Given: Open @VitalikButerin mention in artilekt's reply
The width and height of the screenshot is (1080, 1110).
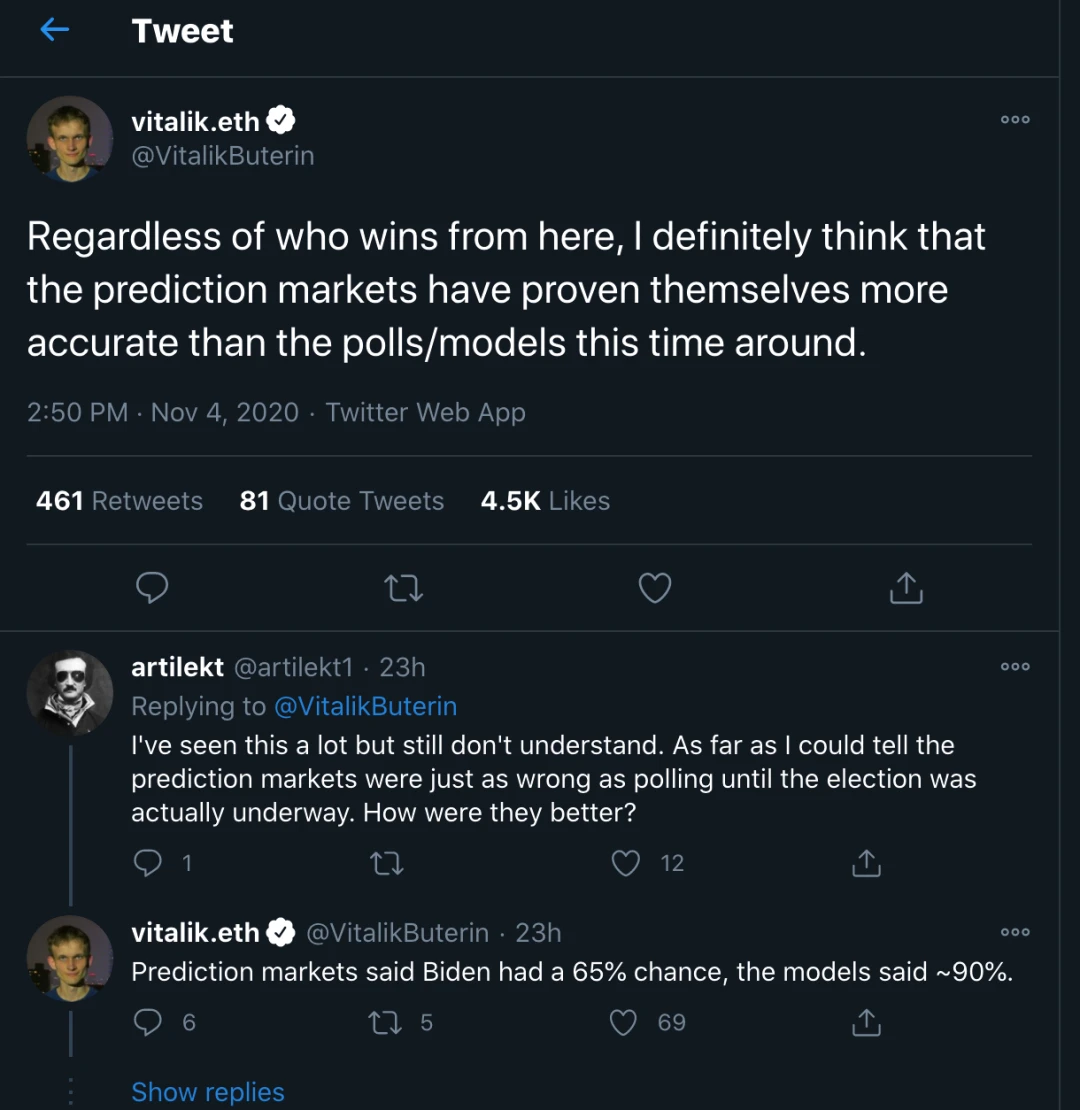Looking at the screenshot, I should [365, 706].
